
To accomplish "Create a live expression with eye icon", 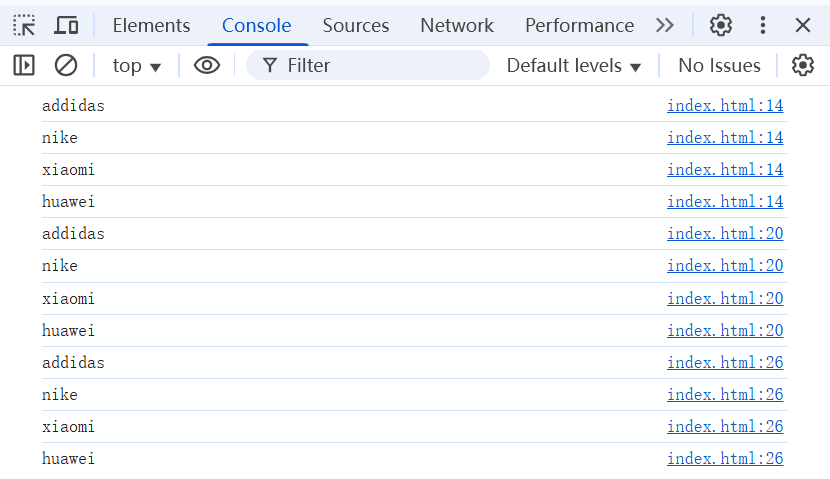I will point(207,66).
